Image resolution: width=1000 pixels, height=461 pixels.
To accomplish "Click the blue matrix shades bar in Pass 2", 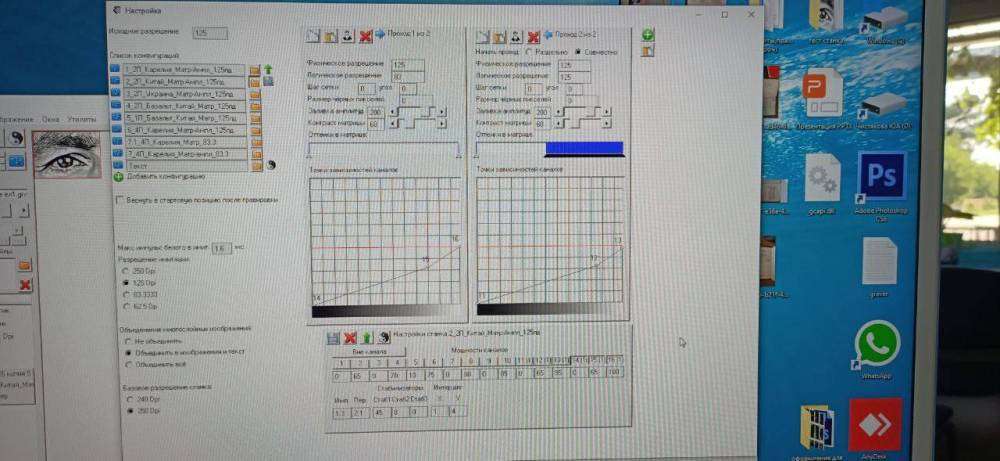I will (584, 148).
